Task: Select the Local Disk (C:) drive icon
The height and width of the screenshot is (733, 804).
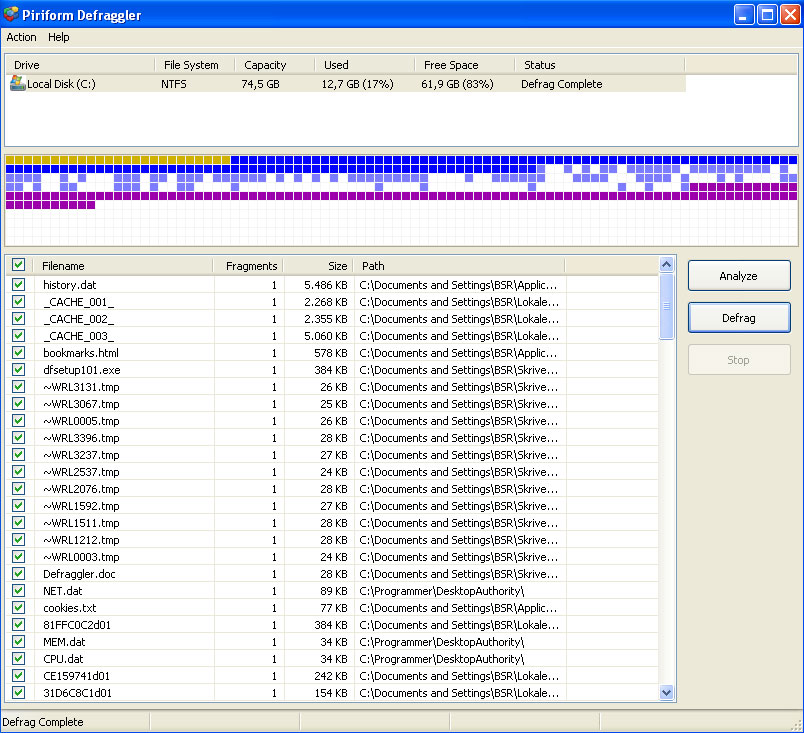Action: [17, 84]
